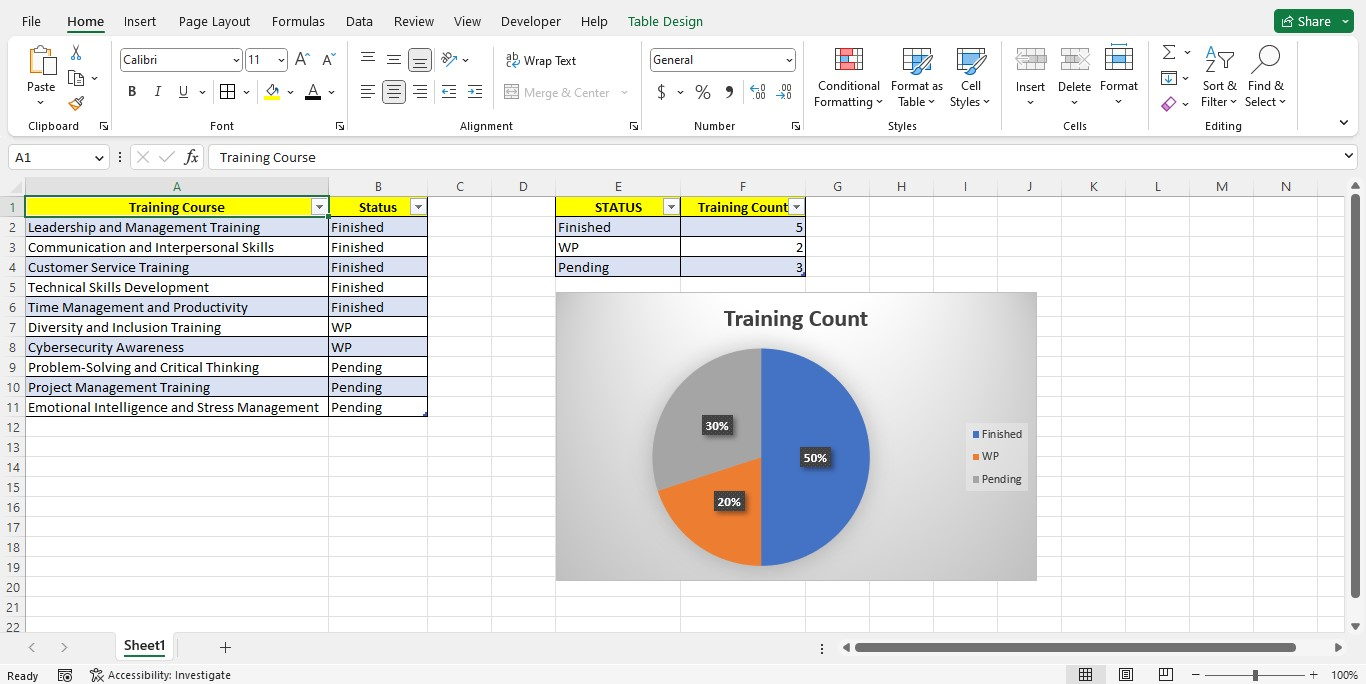Open the Sort & Filter tool
Image resolution: width=1366 pixels, height=684 pixels.
pos(1219,78)
